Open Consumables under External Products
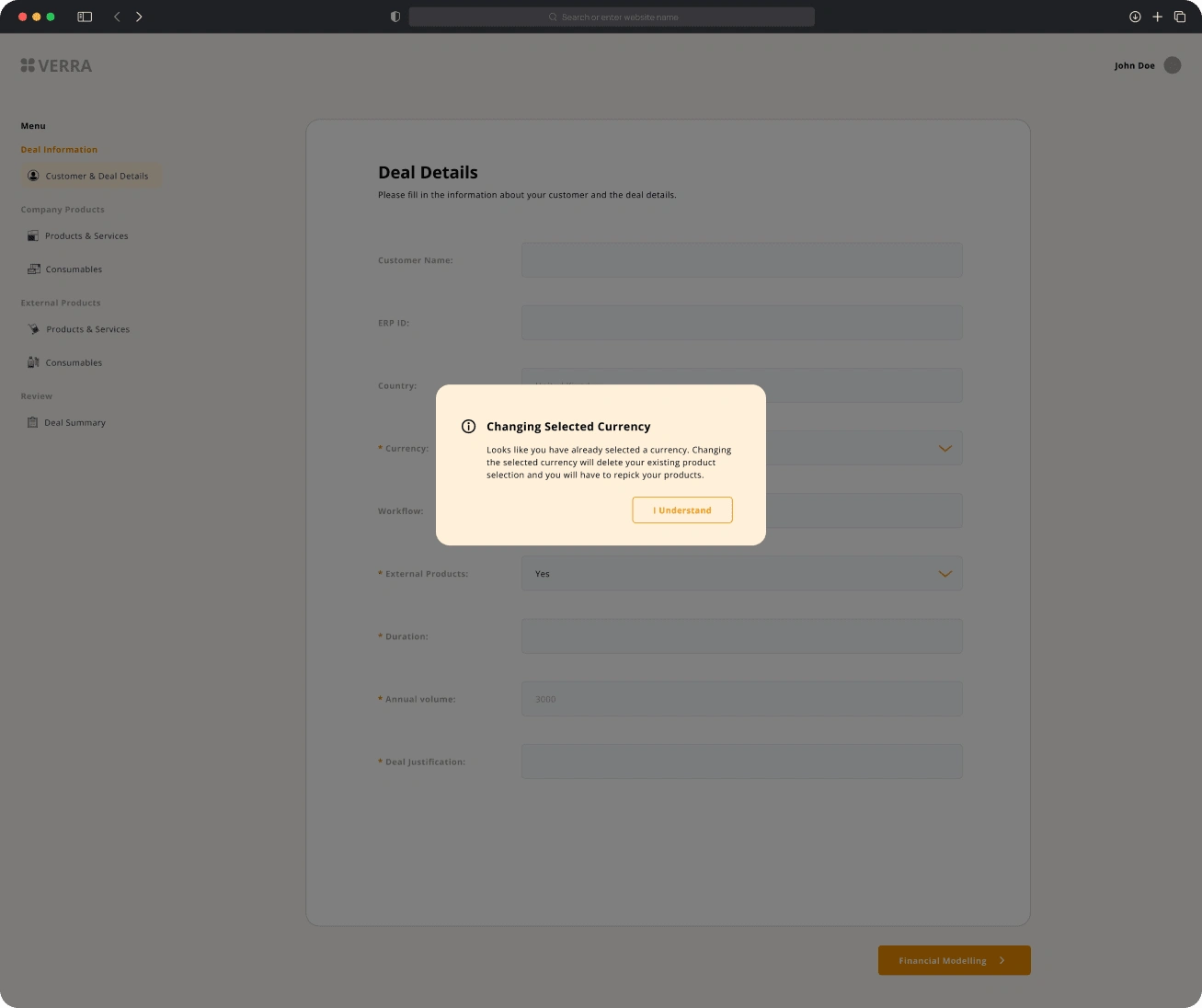This screenshot has width=1202, height=1008. [74, 362]
